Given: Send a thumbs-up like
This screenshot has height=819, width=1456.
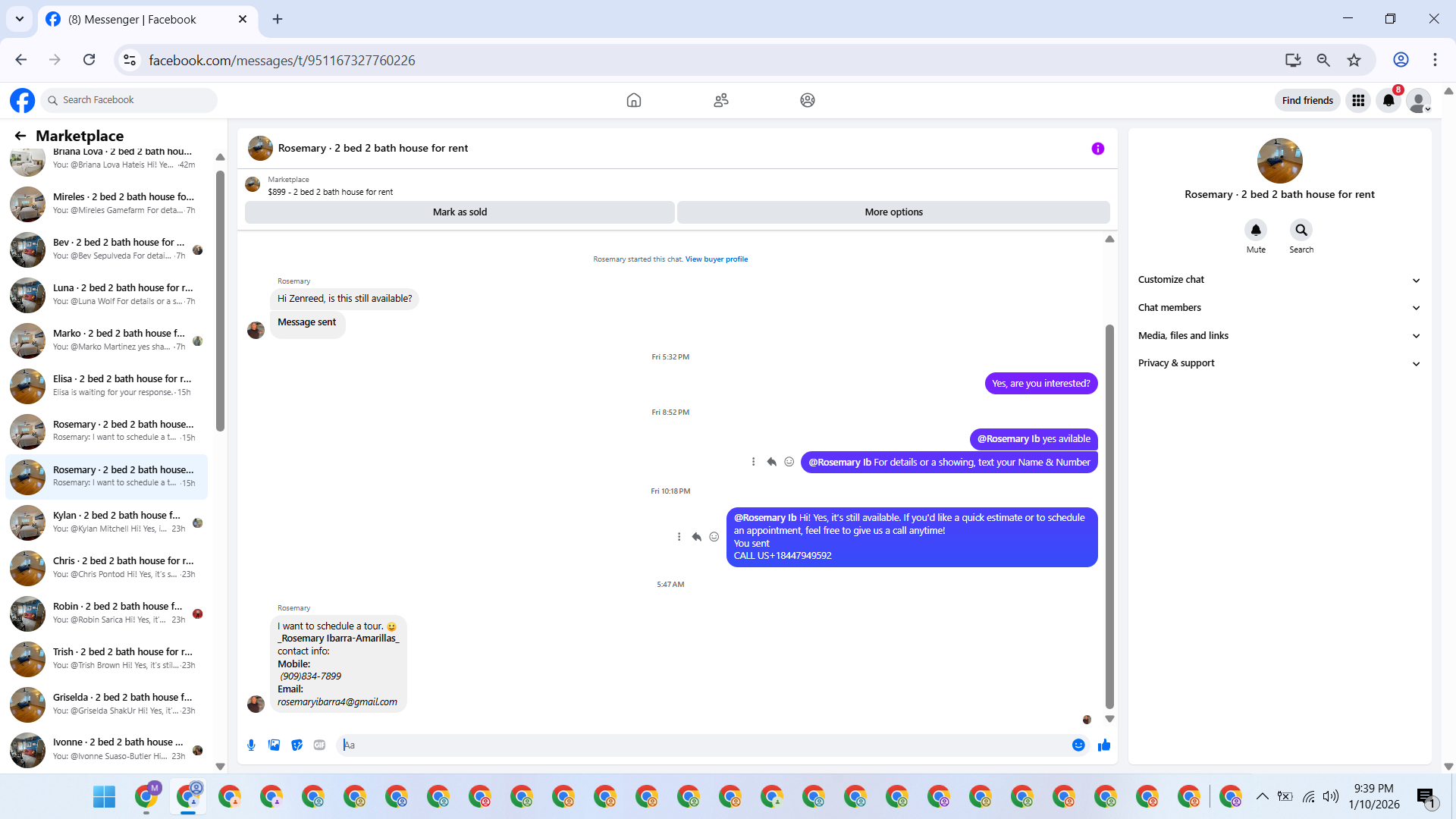Looking at the screenshot, I should (1104, 745).
